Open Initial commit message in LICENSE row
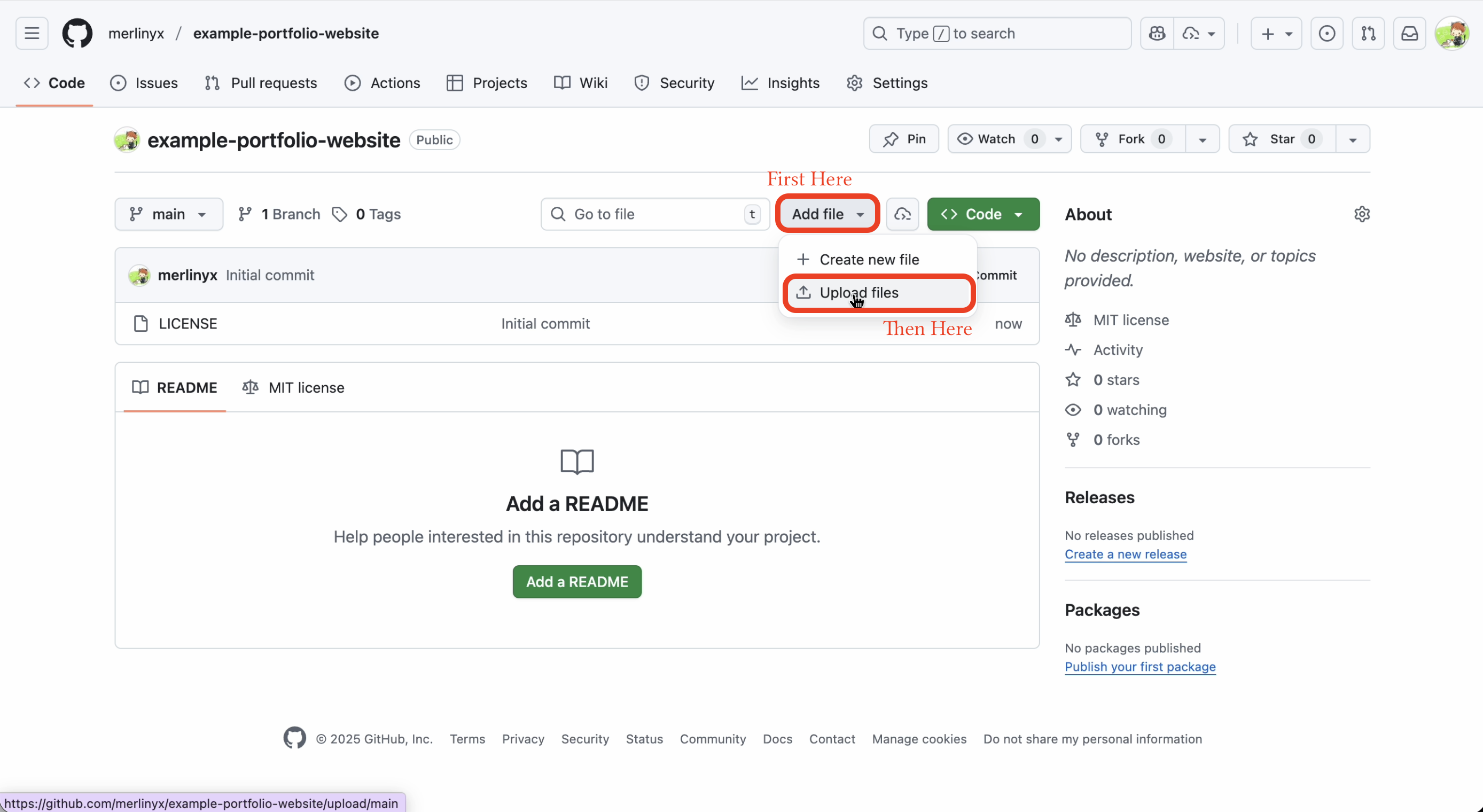 point(545,324)
